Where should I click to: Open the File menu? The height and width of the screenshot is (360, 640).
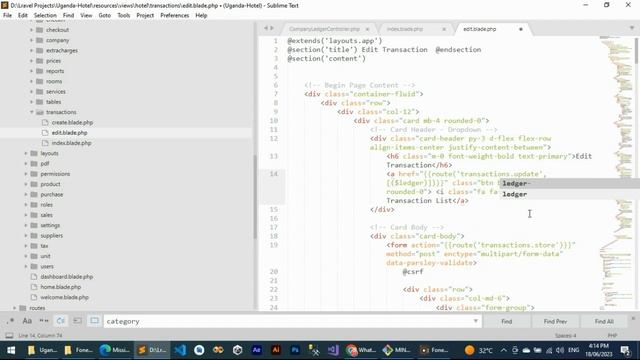[7, 15]
